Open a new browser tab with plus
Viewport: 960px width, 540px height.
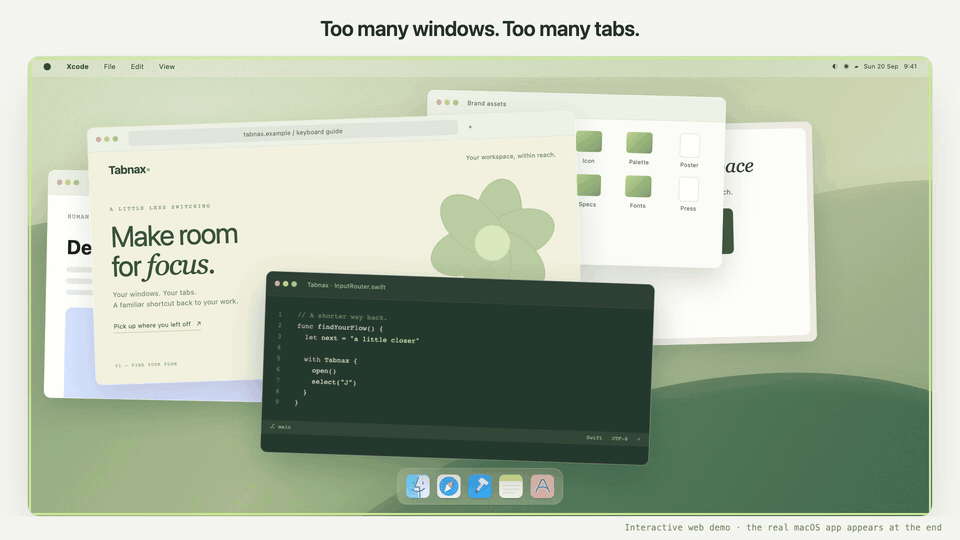(x=470, y=127)
